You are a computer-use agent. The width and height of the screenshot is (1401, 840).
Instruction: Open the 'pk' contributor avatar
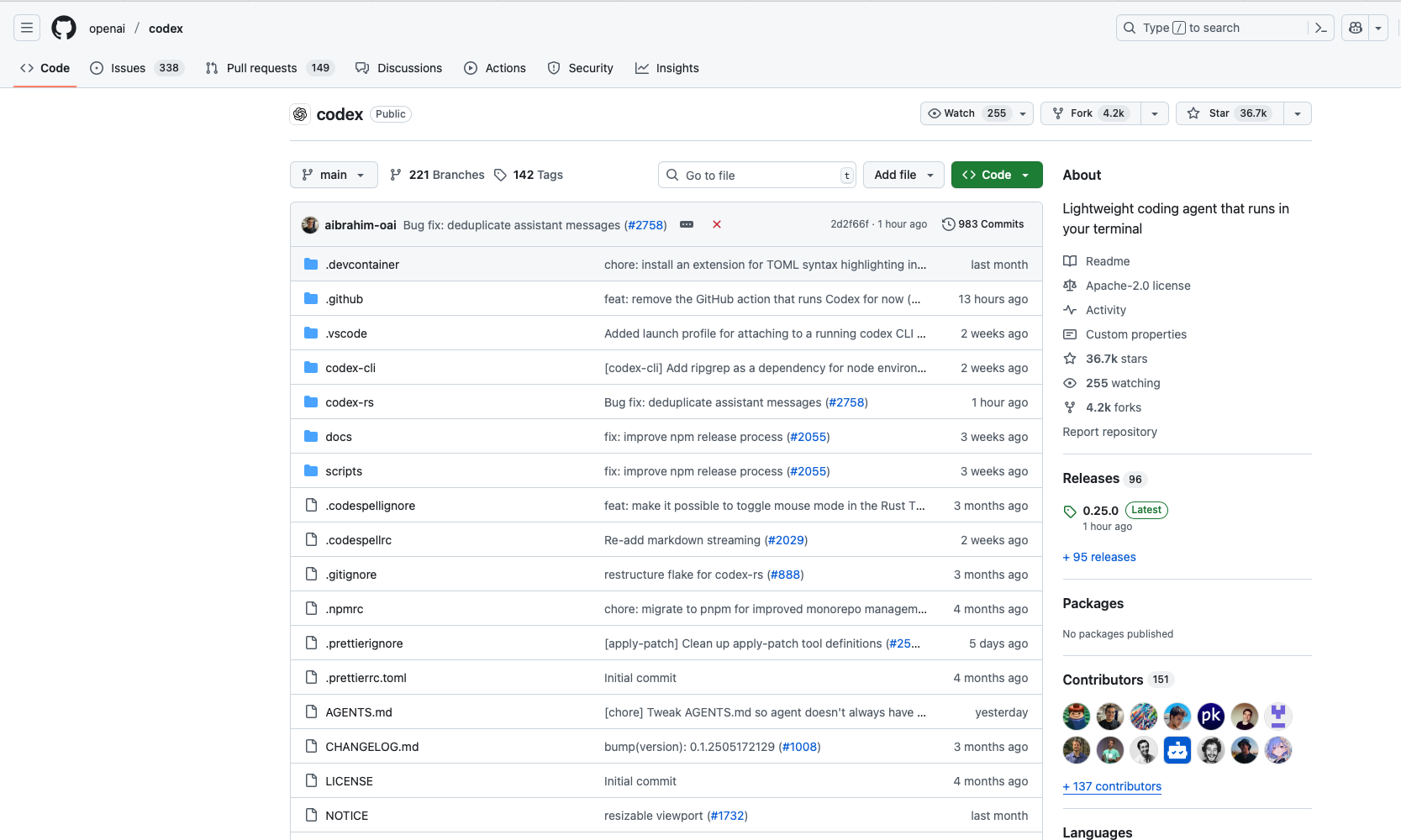pyautogui.click(x=1211, y=717)
